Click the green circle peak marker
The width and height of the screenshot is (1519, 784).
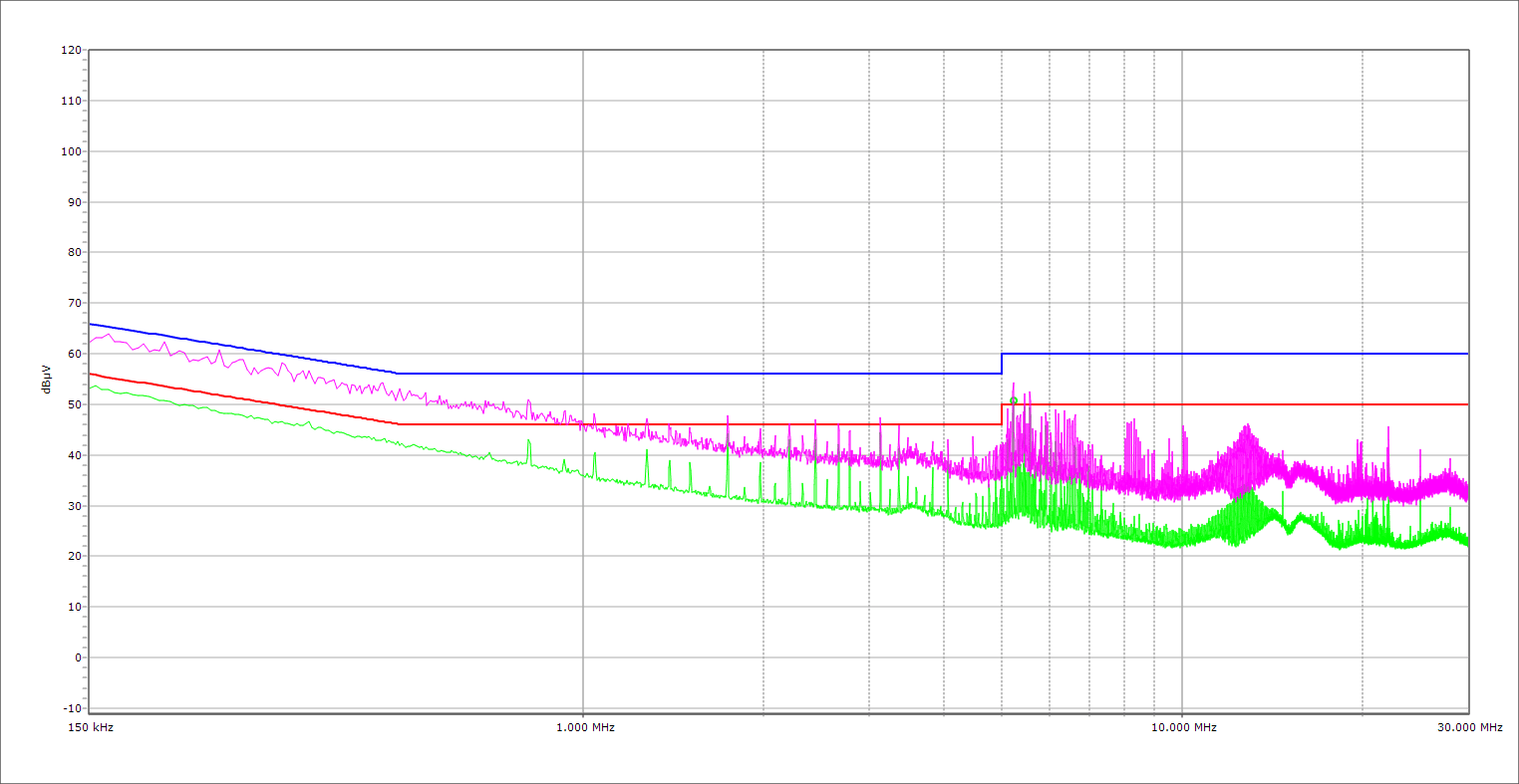pos(1014,401)
